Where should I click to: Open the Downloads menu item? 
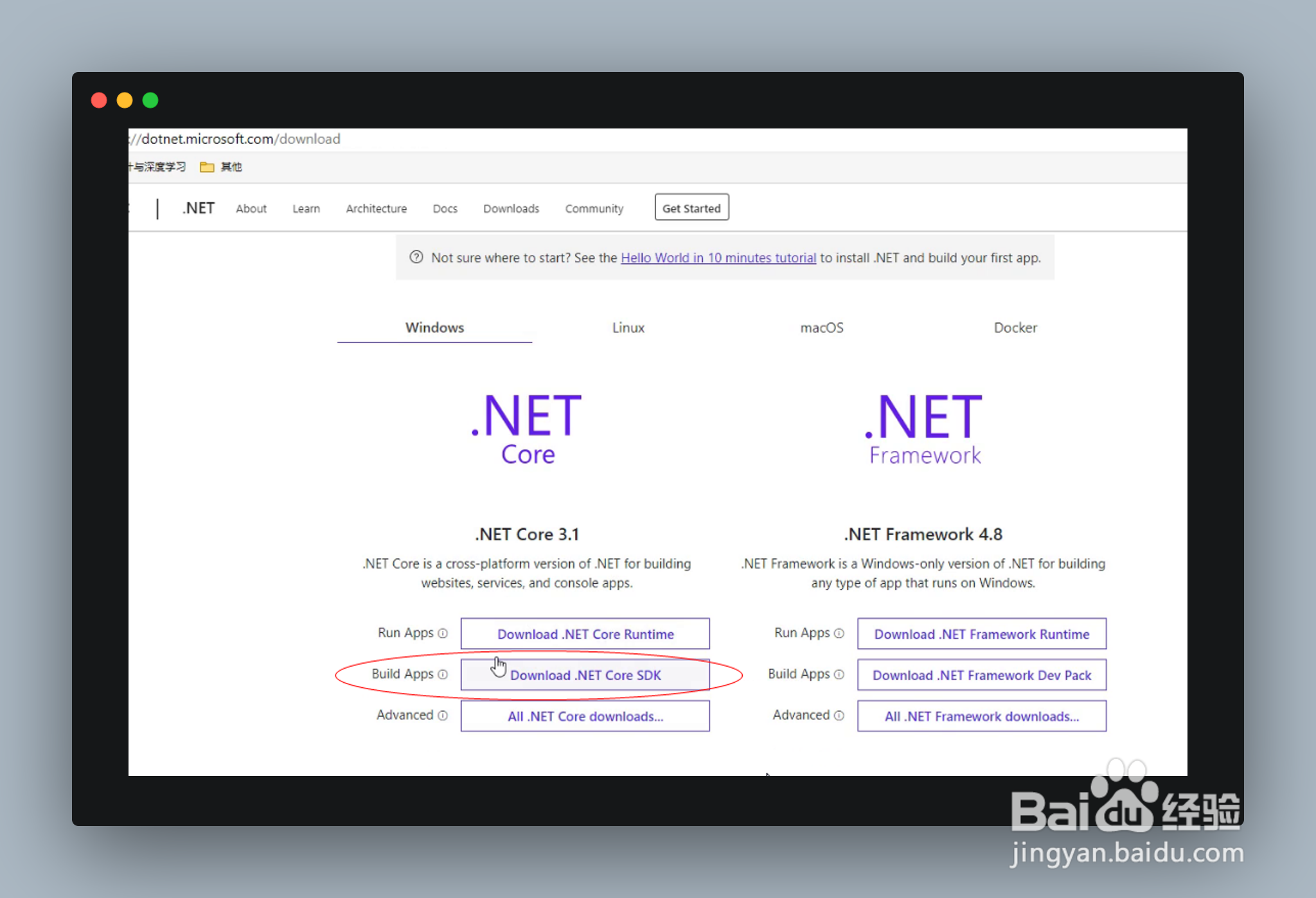coord(511,209)
